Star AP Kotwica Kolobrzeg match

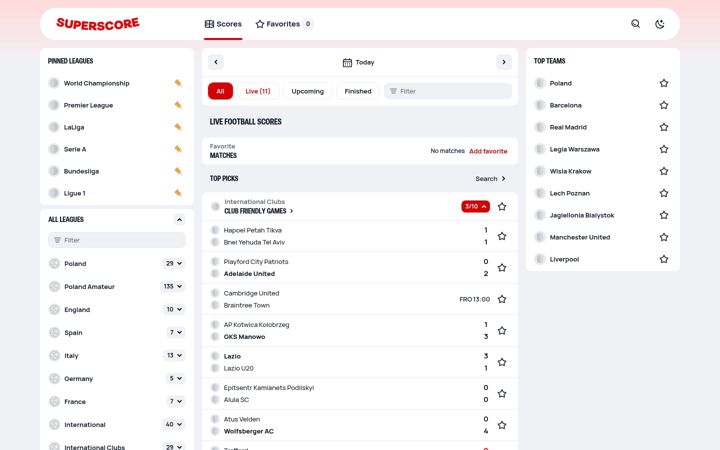coord(502,331)
